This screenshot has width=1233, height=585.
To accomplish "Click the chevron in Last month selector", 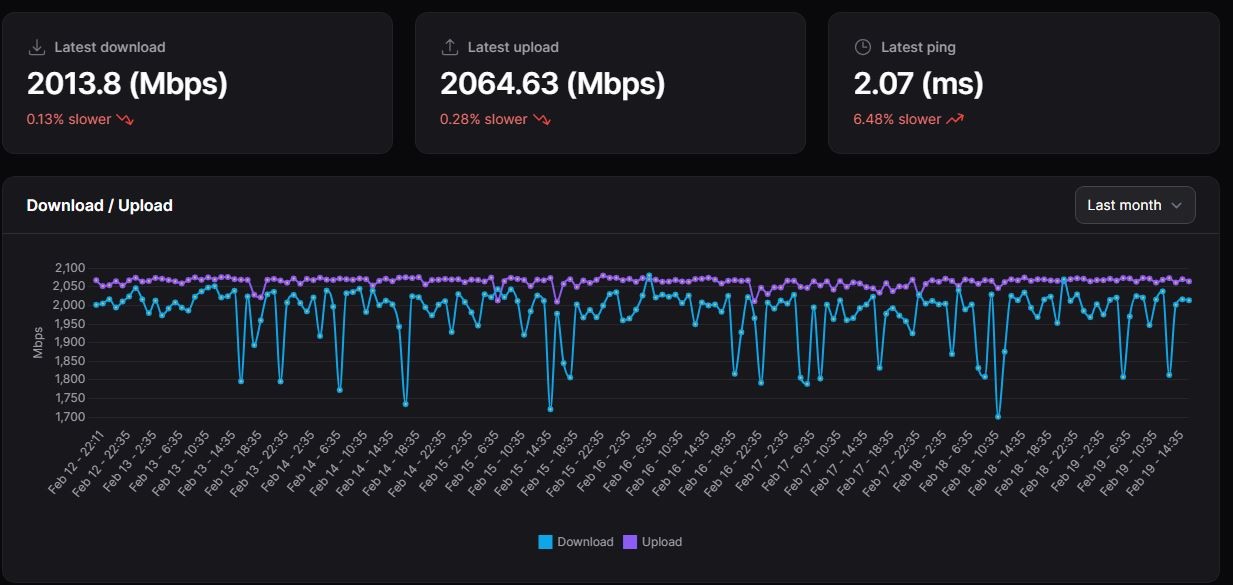I will click(x=1176, y=205).
